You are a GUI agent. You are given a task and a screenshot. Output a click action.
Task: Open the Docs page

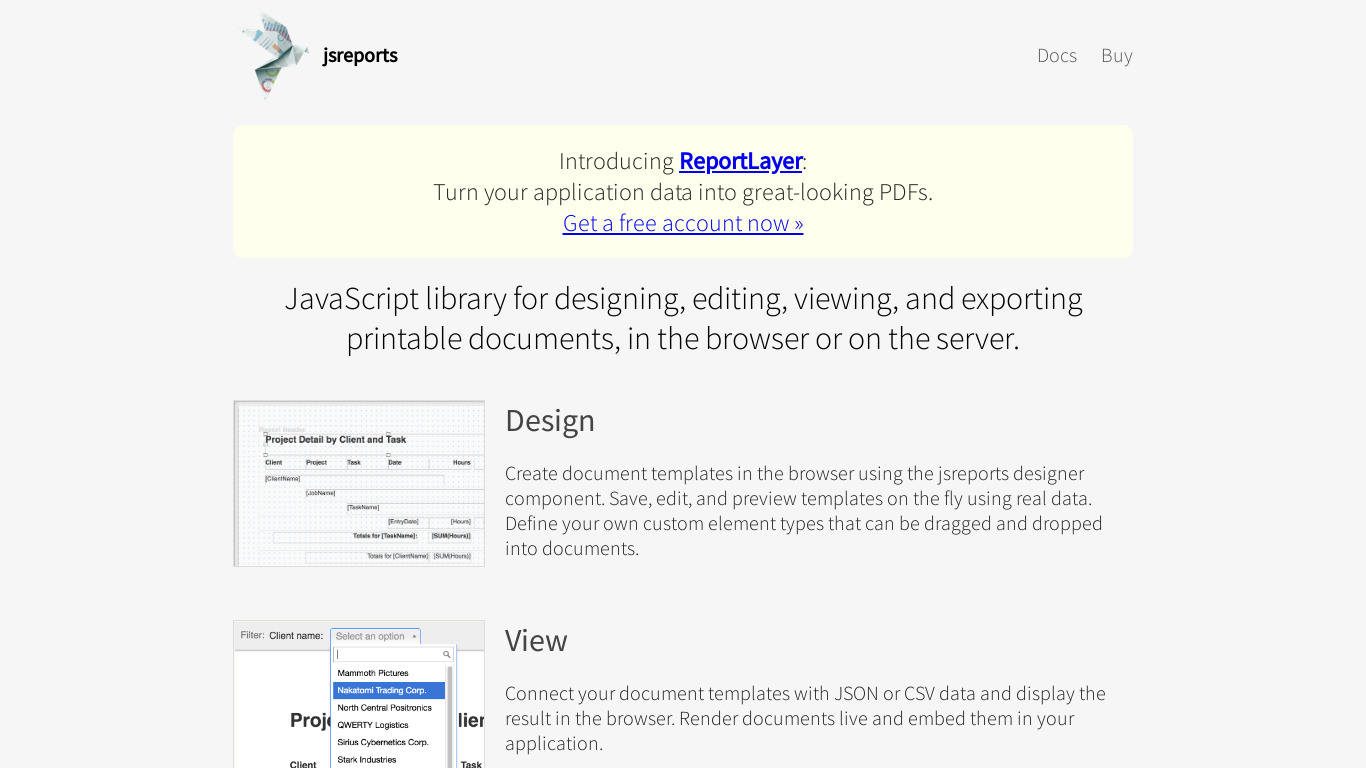1057,56
